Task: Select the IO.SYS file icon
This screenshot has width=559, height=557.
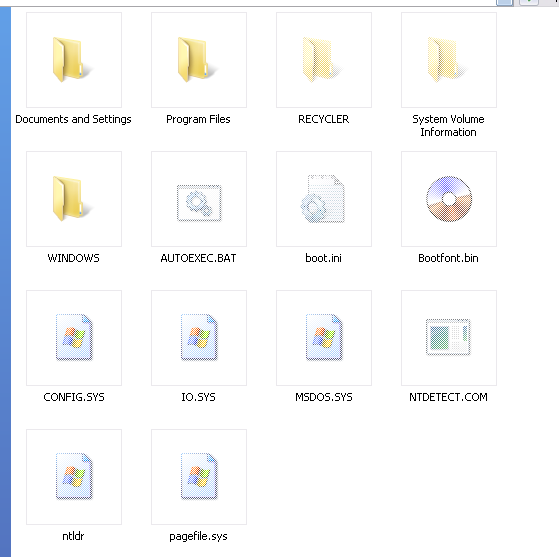Action: click(x=199, y=338)
